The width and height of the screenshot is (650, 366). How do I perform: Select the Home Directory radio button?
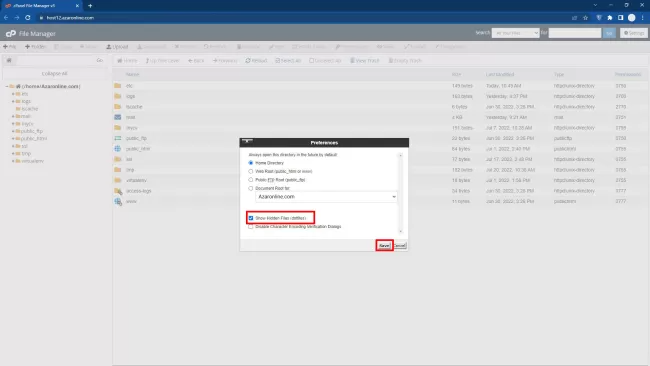click(x=251, y=163)
